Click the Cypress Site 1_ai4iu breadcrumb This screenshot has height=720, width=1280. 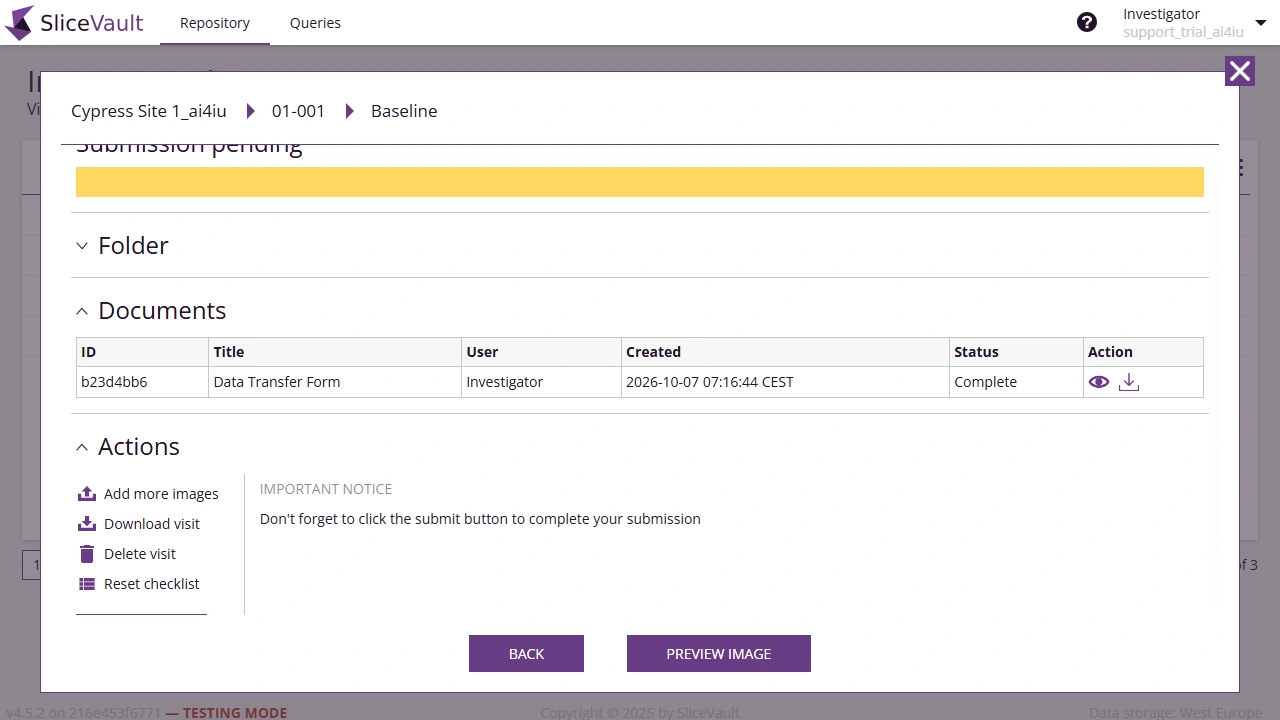149,111
